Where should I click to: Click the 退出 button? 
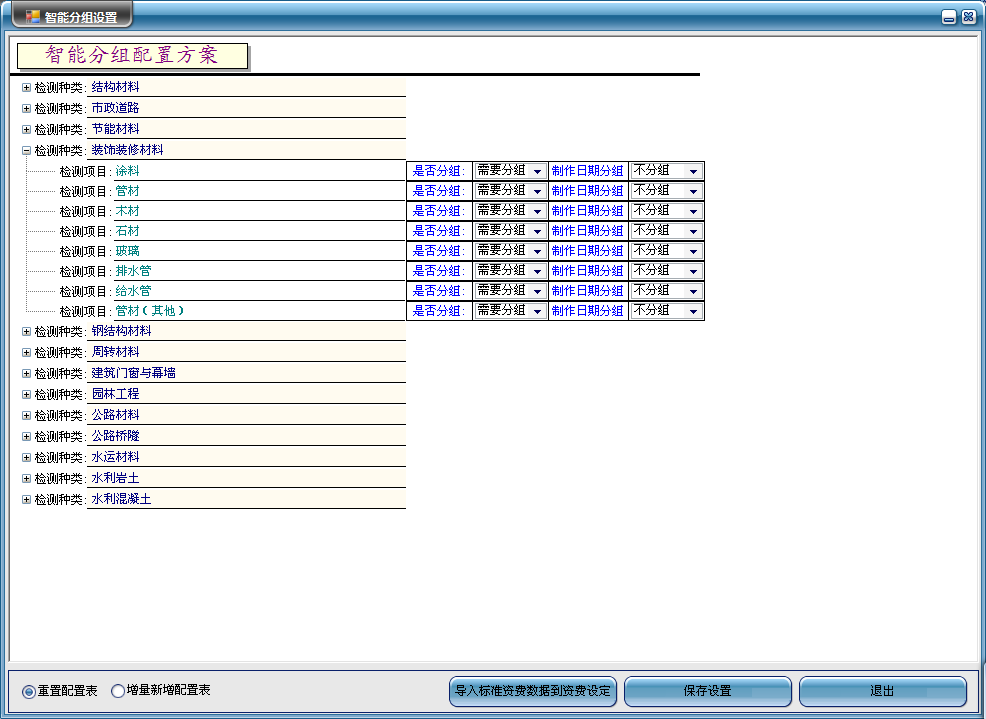click(882, 691)
